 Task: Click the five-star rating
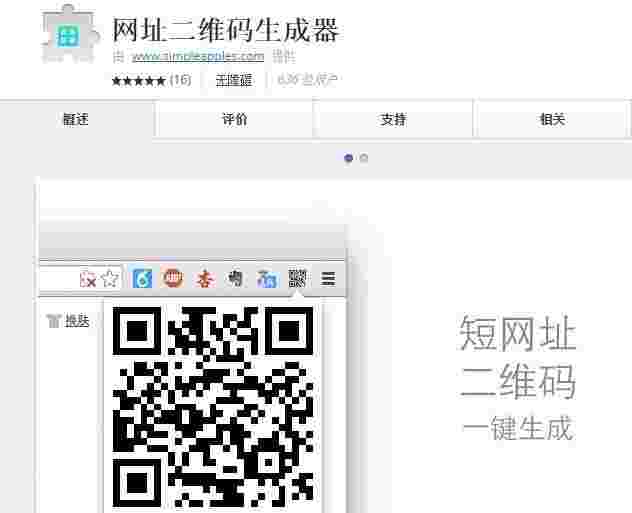tap(139, 81)
